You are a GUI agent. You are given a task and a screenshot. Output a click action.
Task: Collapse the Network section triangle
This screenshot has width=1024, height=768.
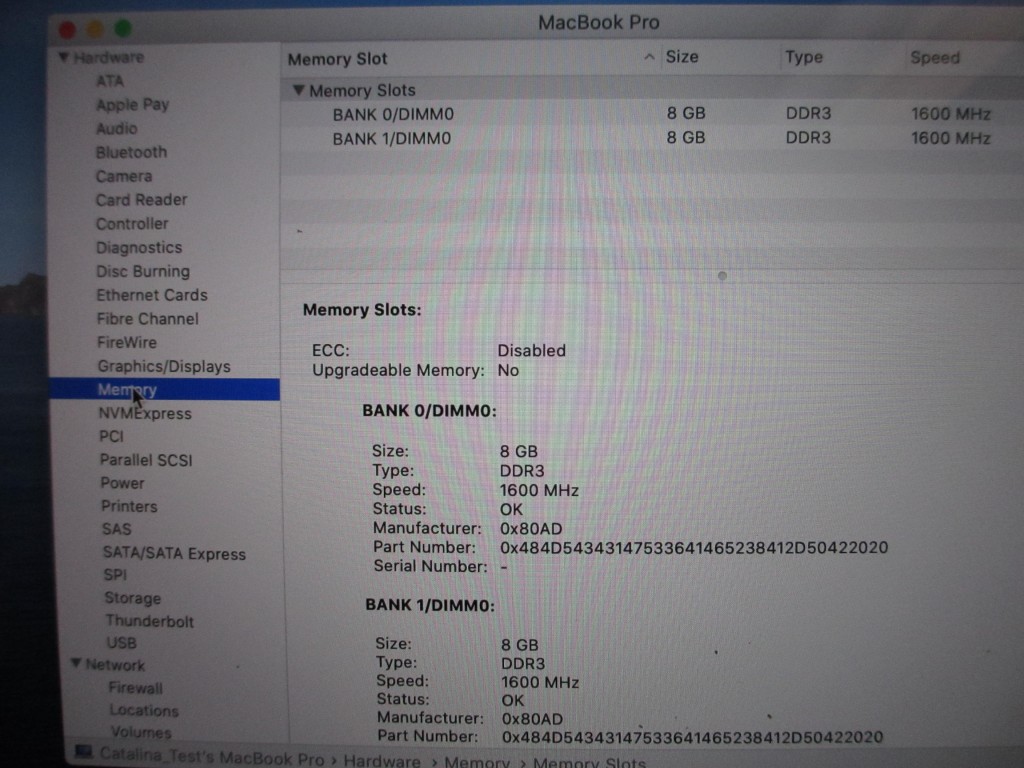pyautogui.click(x=76, y=664)
